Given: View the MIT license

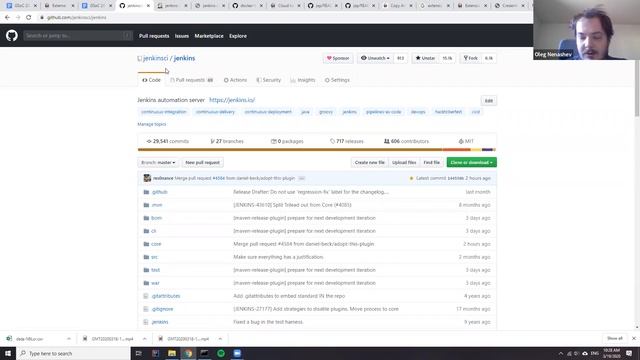Looking at the screenshot, I should [466, 141].
